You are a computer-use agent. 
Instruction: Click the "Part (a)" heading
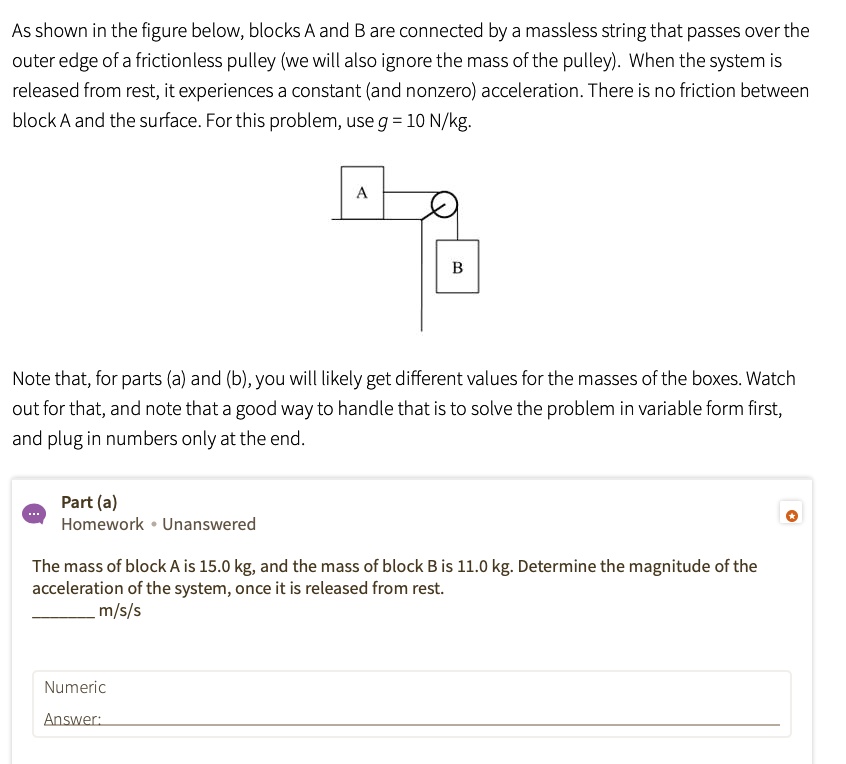point(89,502)
